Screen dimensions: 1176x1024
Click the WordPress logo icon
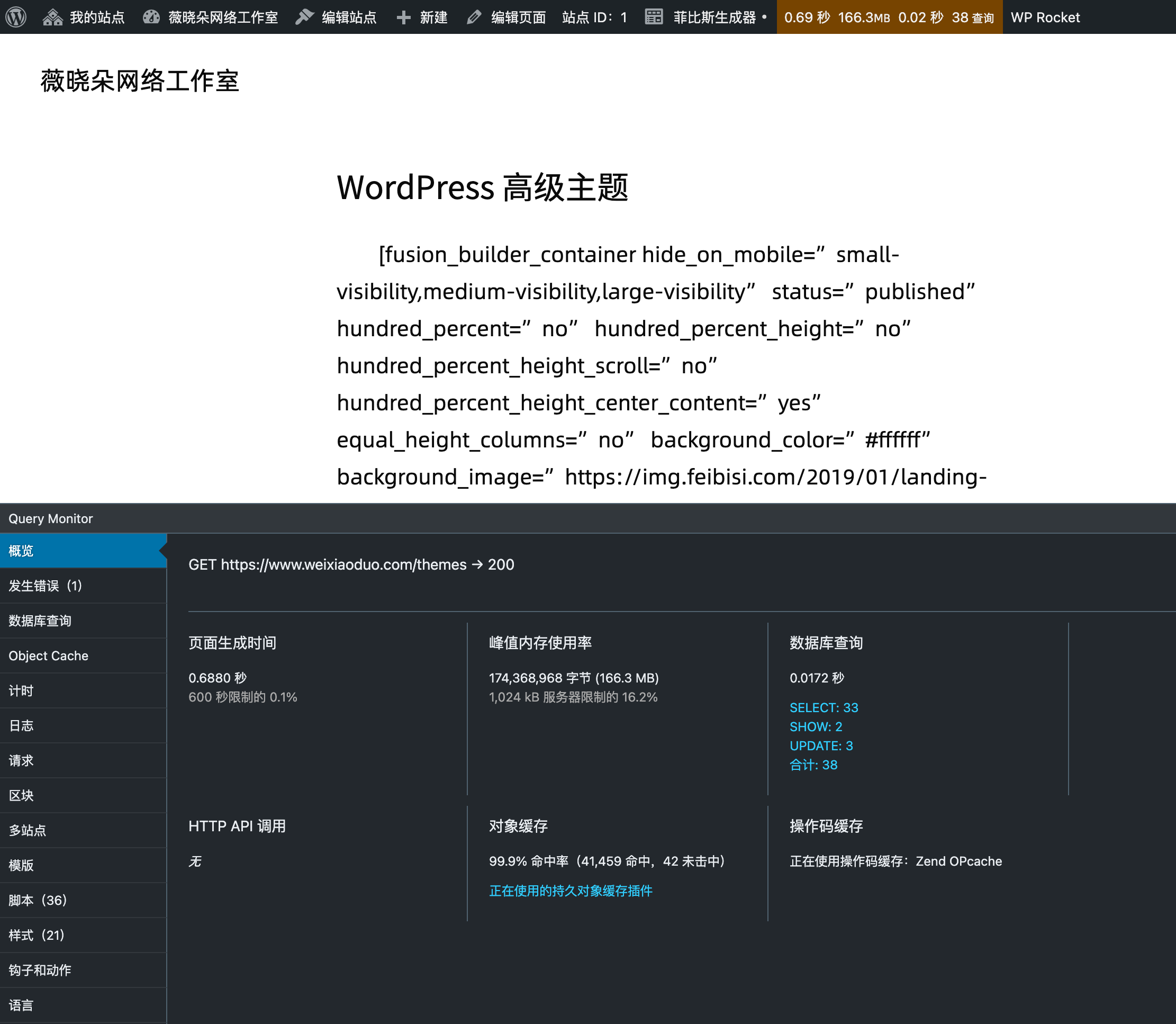coord(16,17)
